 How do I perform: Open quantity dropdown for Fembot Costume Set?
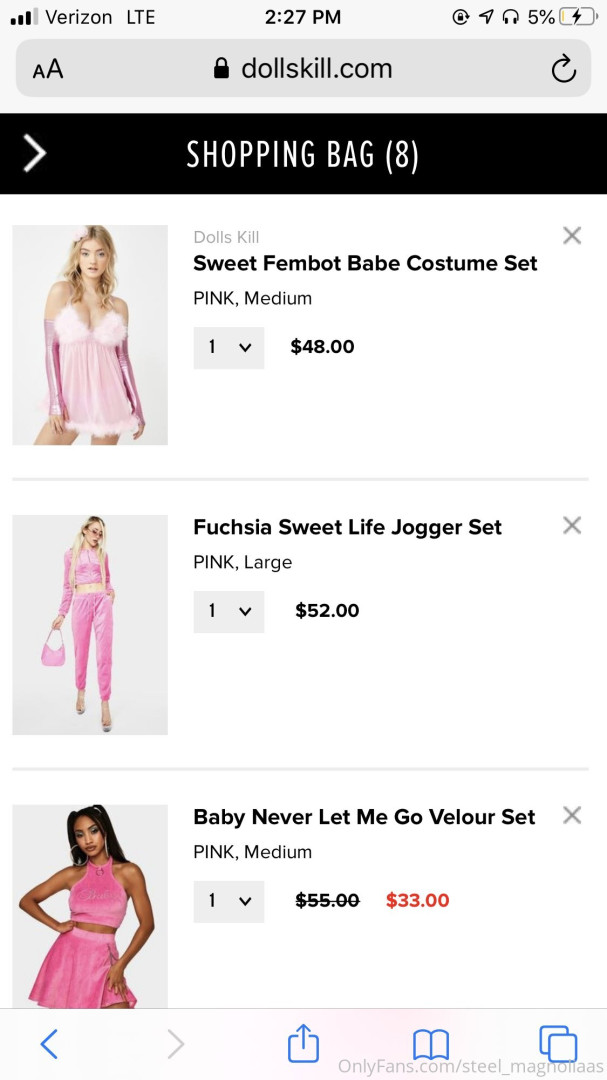point(229,348)
